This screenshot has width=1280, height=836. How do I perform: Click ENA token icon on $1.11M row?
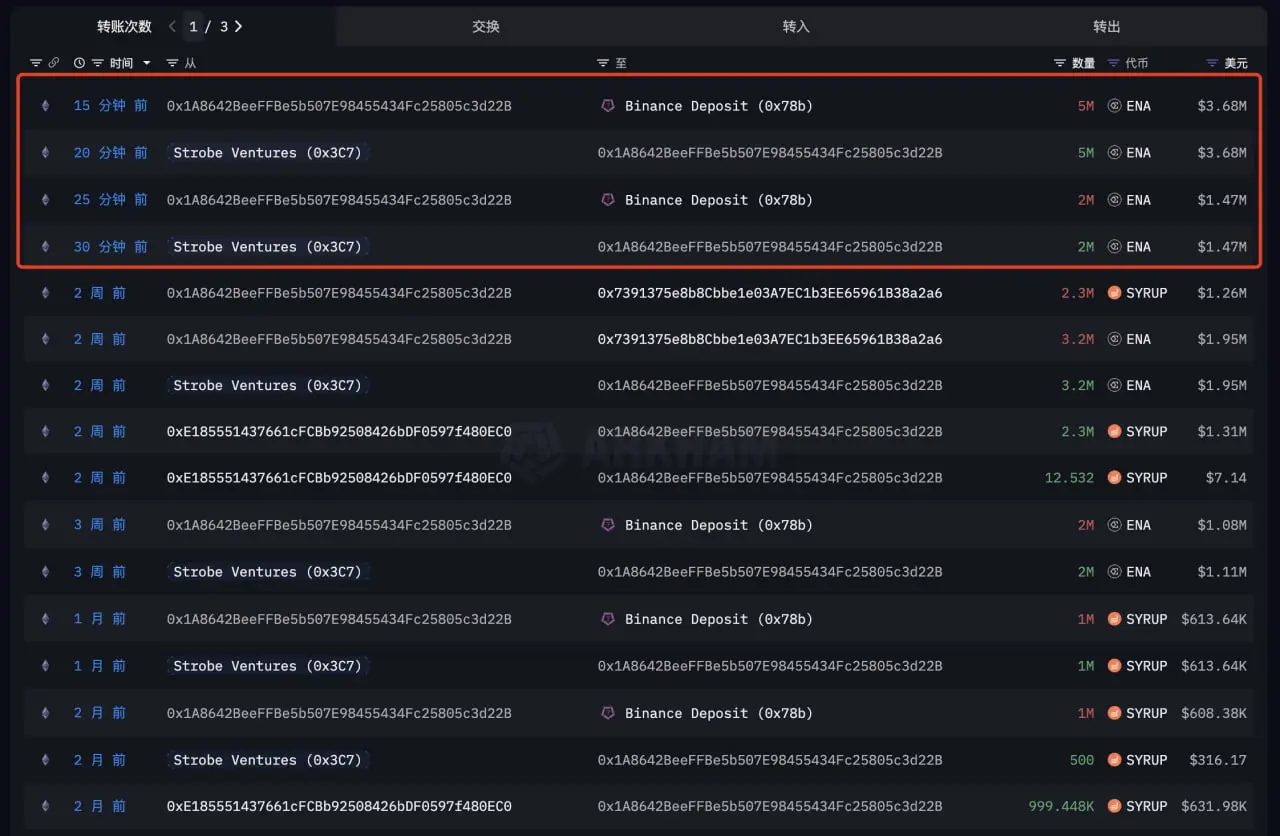point(1114,572)
